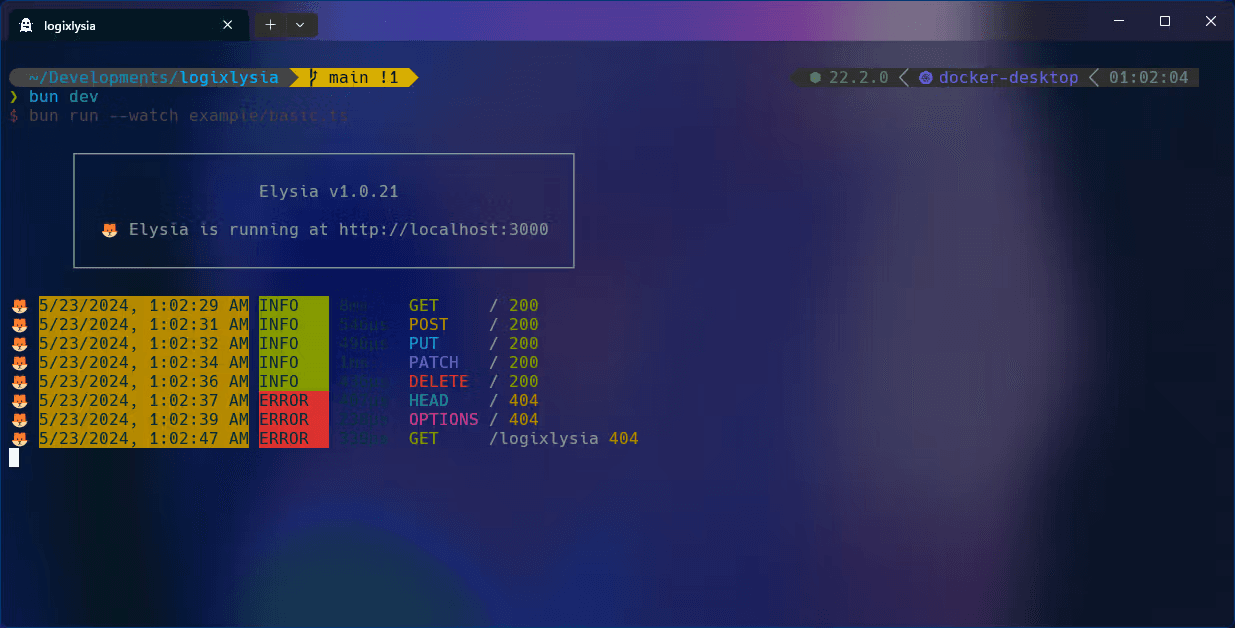Click the ~/Developments/logixlysia path segment in the prompt
The image size is (1235, 628).
(153, 77)
